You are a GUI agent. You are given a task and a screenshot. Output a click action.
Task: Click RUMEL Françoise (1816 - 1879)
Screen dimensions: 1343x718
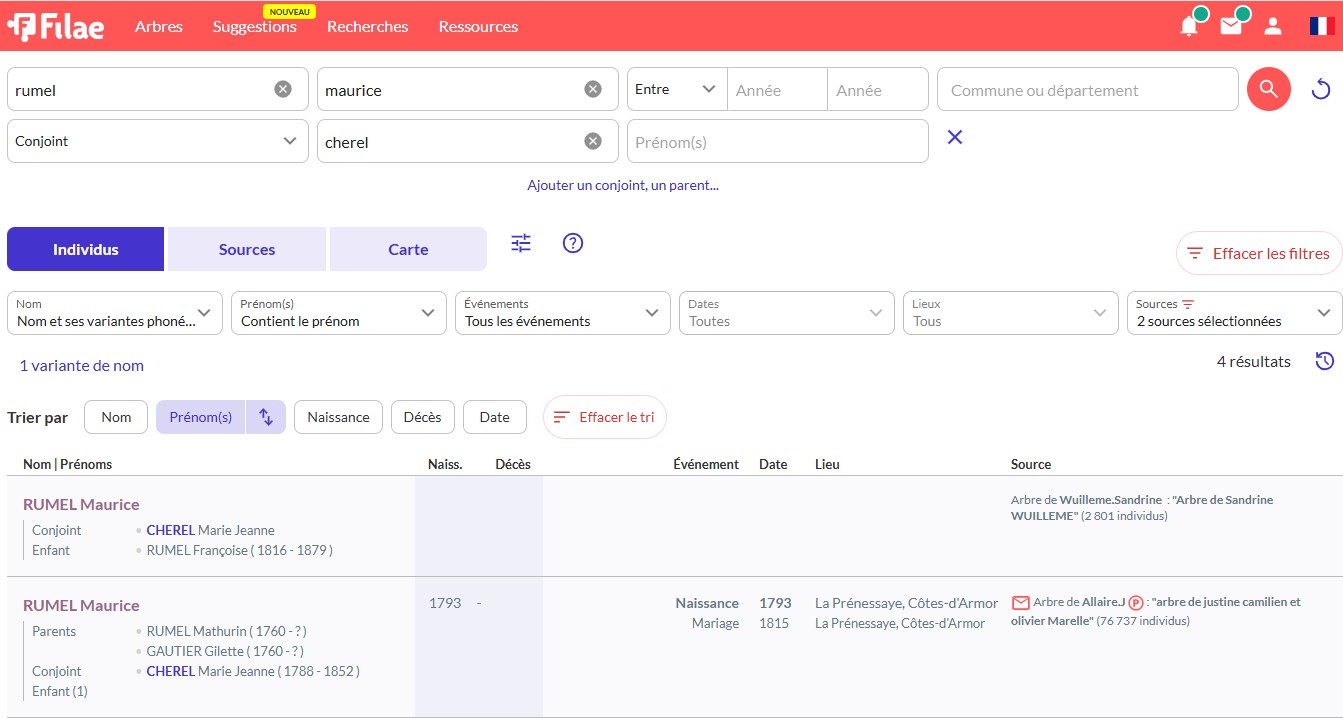point(240,550)
